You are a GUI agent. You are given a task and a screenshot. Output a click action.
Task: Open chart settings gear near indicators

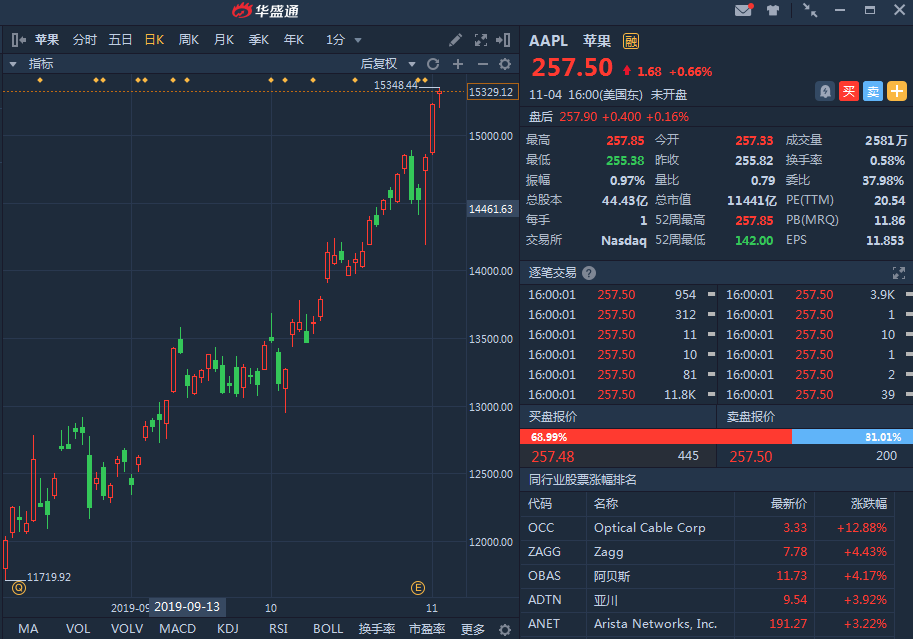coord(505,64)
